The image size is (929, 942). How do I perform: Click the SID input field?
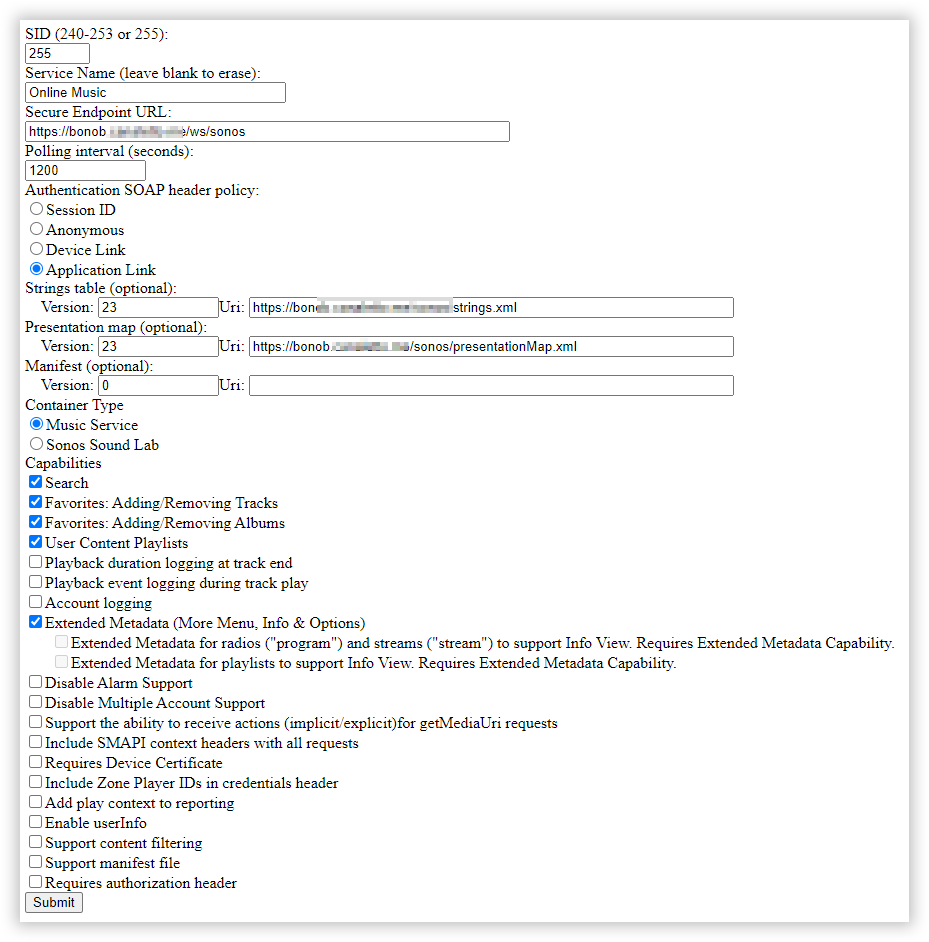pyautogui.click(x=57, y=53)
